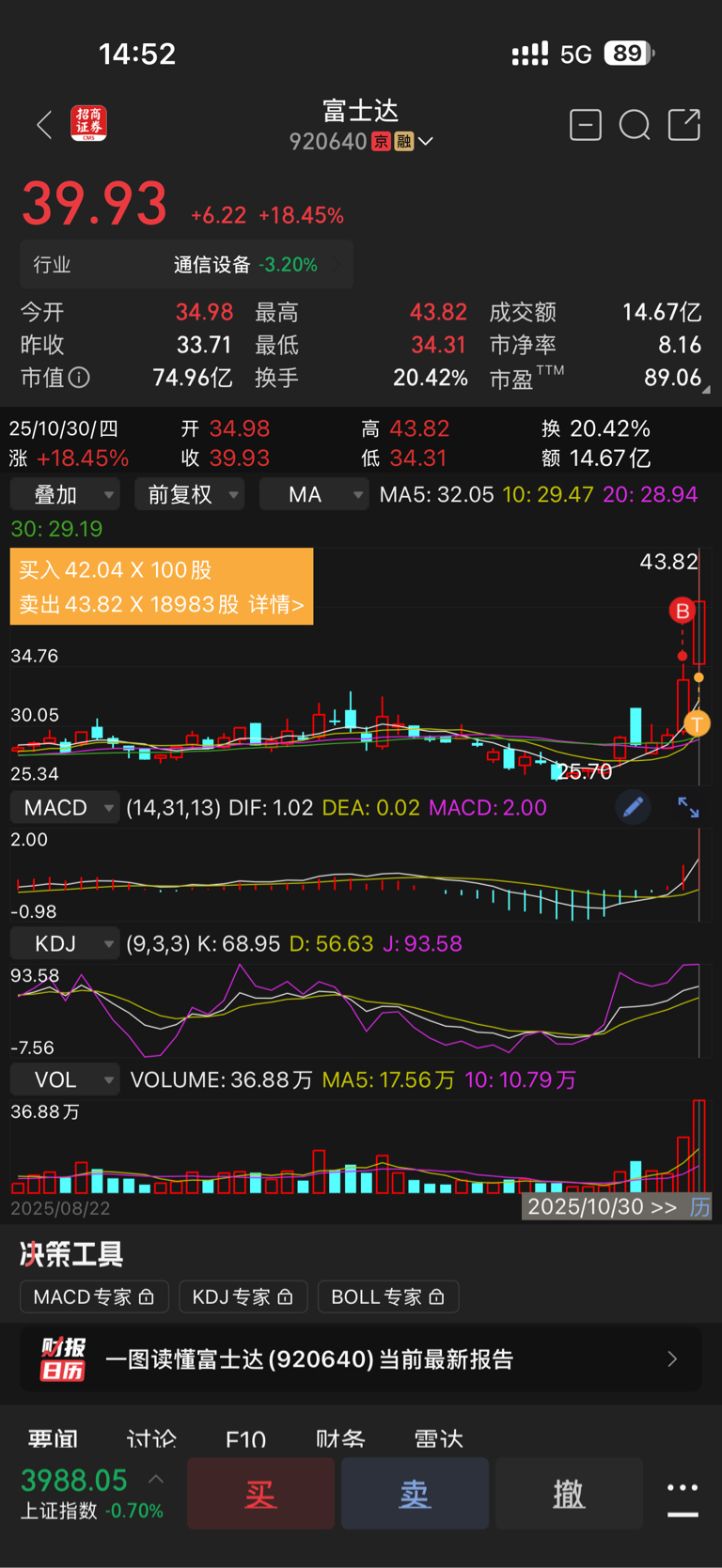Open the 叠加 overlay dropdown
The width and height of the screenshot is (722, 1568).
pos(65,494)
